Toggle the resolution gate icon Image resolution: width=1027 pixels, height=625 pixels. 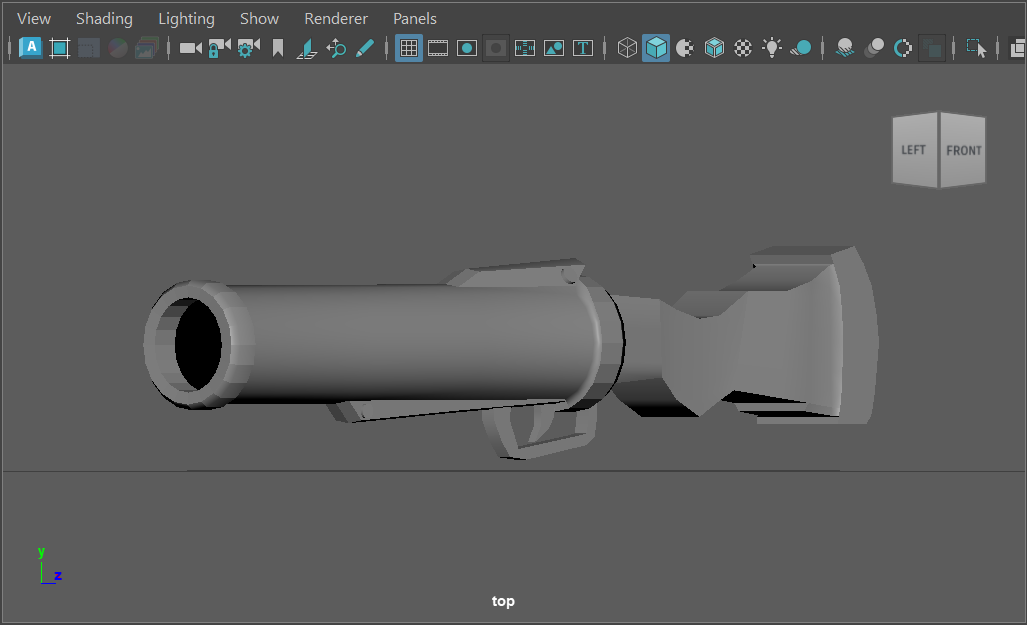pos(466,48)
